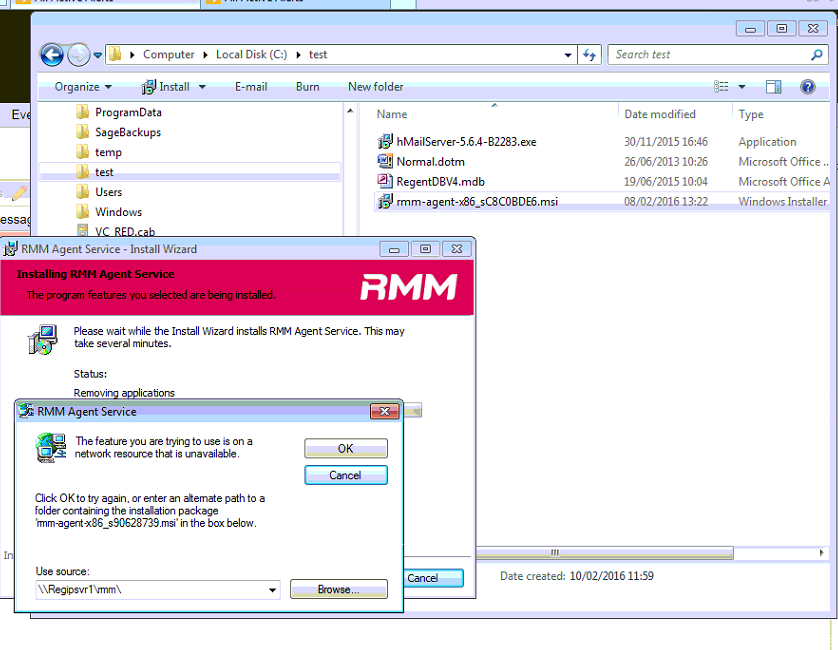Viewport: 838px width, 650px height.
Task: Sort files by Name column
Action: 392,114
